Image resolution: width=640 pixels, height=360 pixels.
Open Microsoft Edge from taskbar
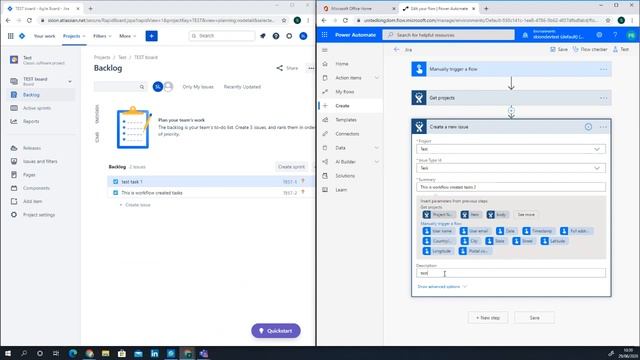73,353
